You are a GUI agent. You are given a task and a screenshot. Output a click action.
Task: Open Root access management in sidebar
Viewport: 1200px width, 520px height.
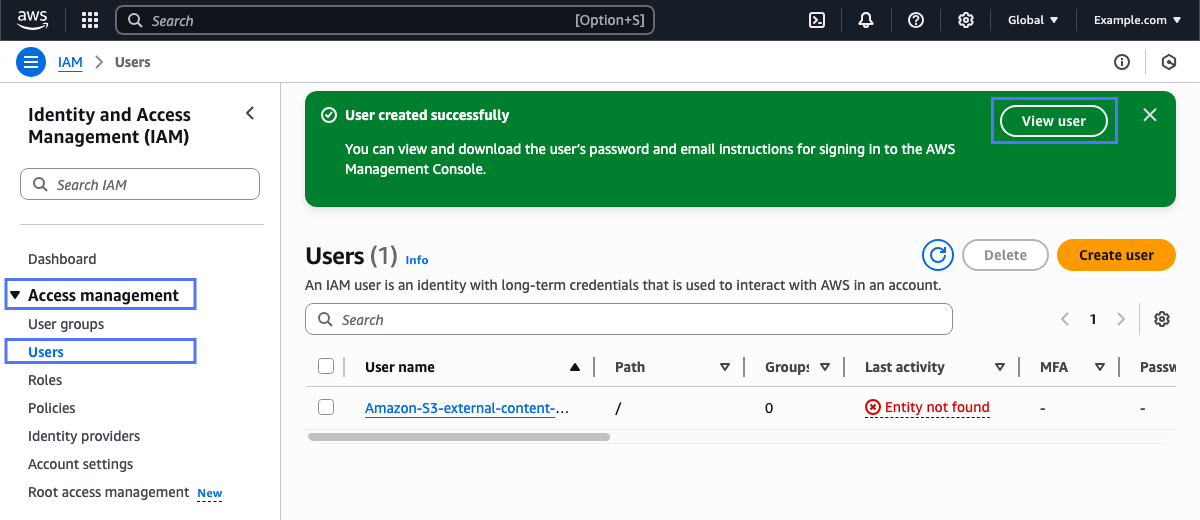click(108, 492)
